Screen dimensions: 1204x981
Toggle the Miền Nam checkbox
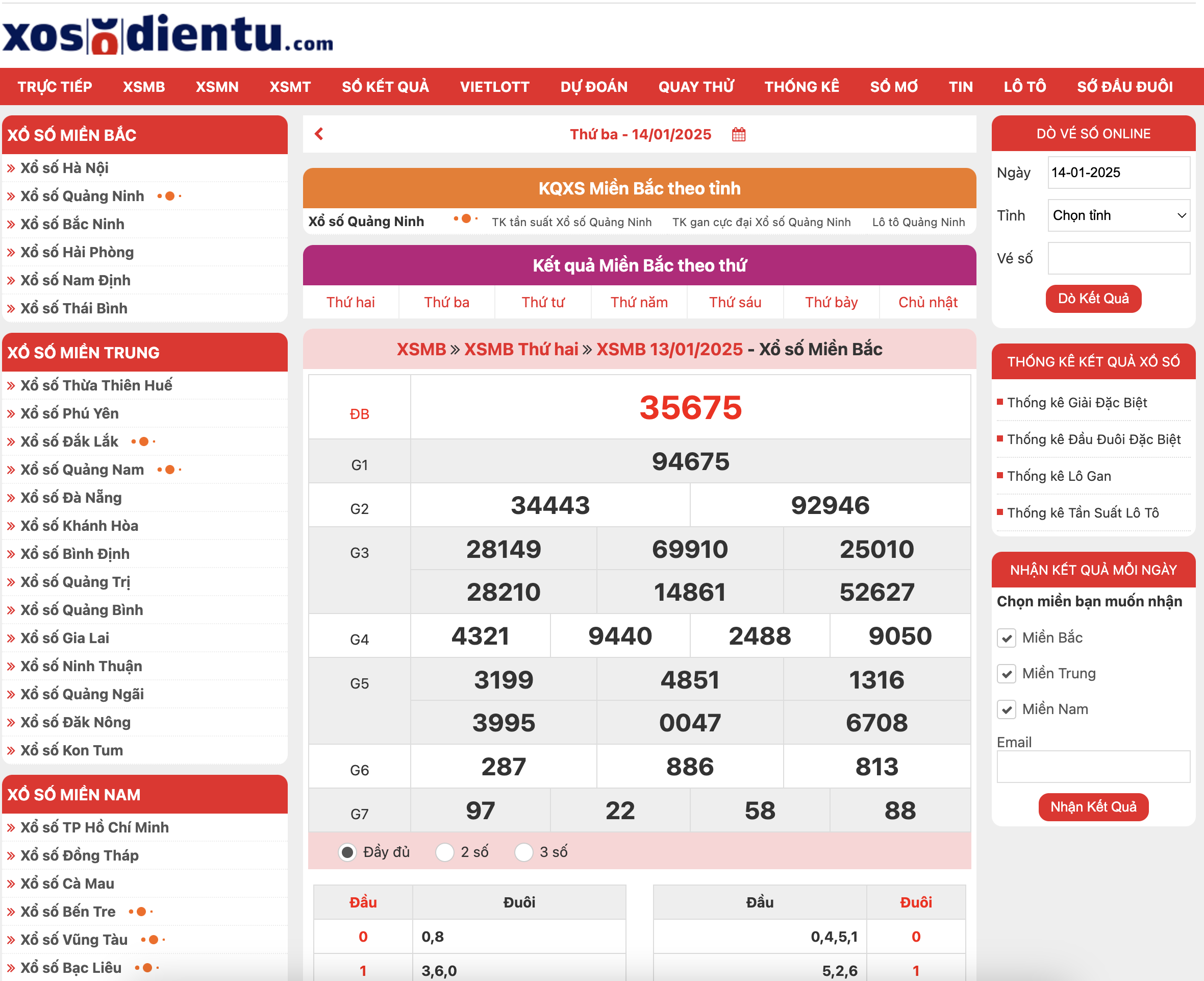[x=1007, y=709]
